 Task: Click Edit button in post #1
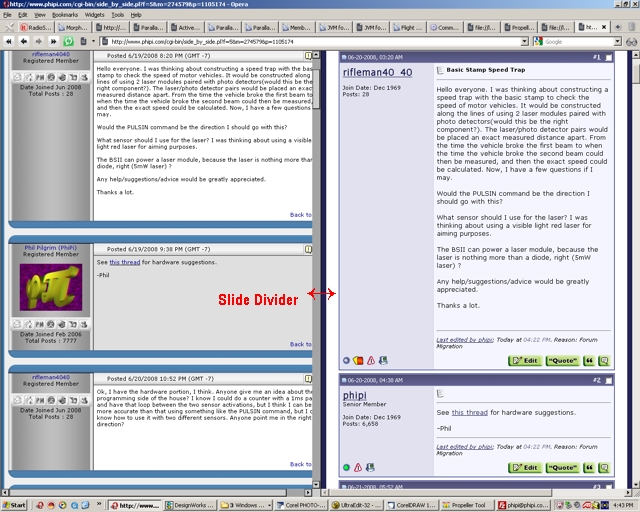tap(525, 361)
